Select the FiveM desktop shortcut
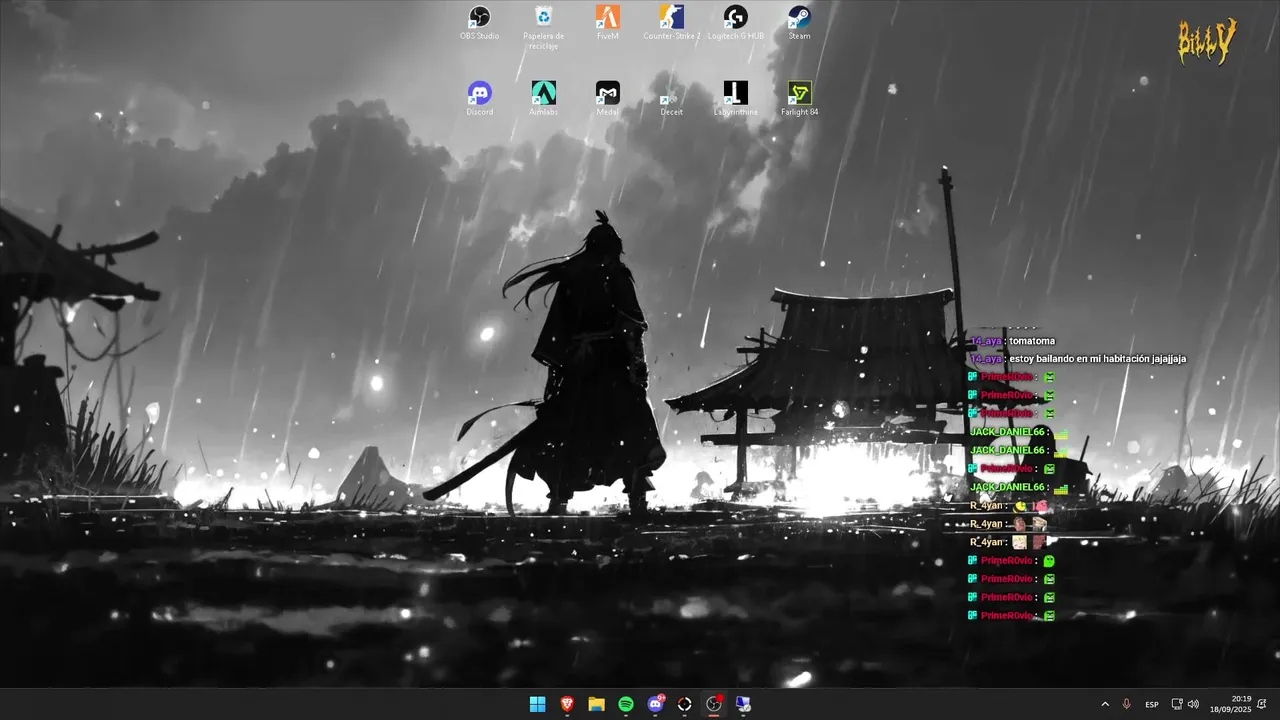The image size is (1280, 720). pos(608,23)
